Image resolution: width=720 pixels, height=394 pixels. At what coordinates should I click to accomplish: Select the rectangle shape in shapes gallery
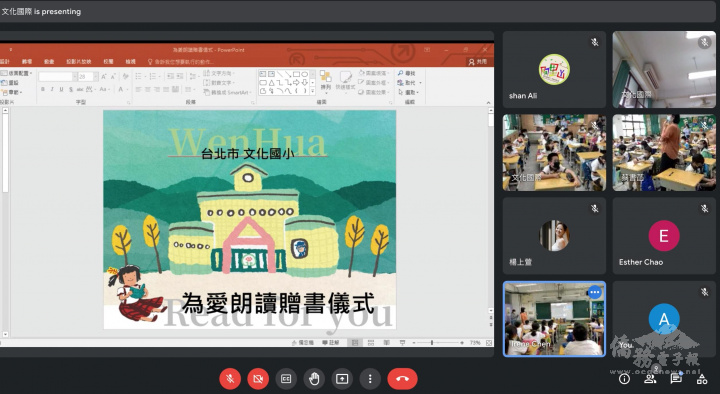point(296,74)
